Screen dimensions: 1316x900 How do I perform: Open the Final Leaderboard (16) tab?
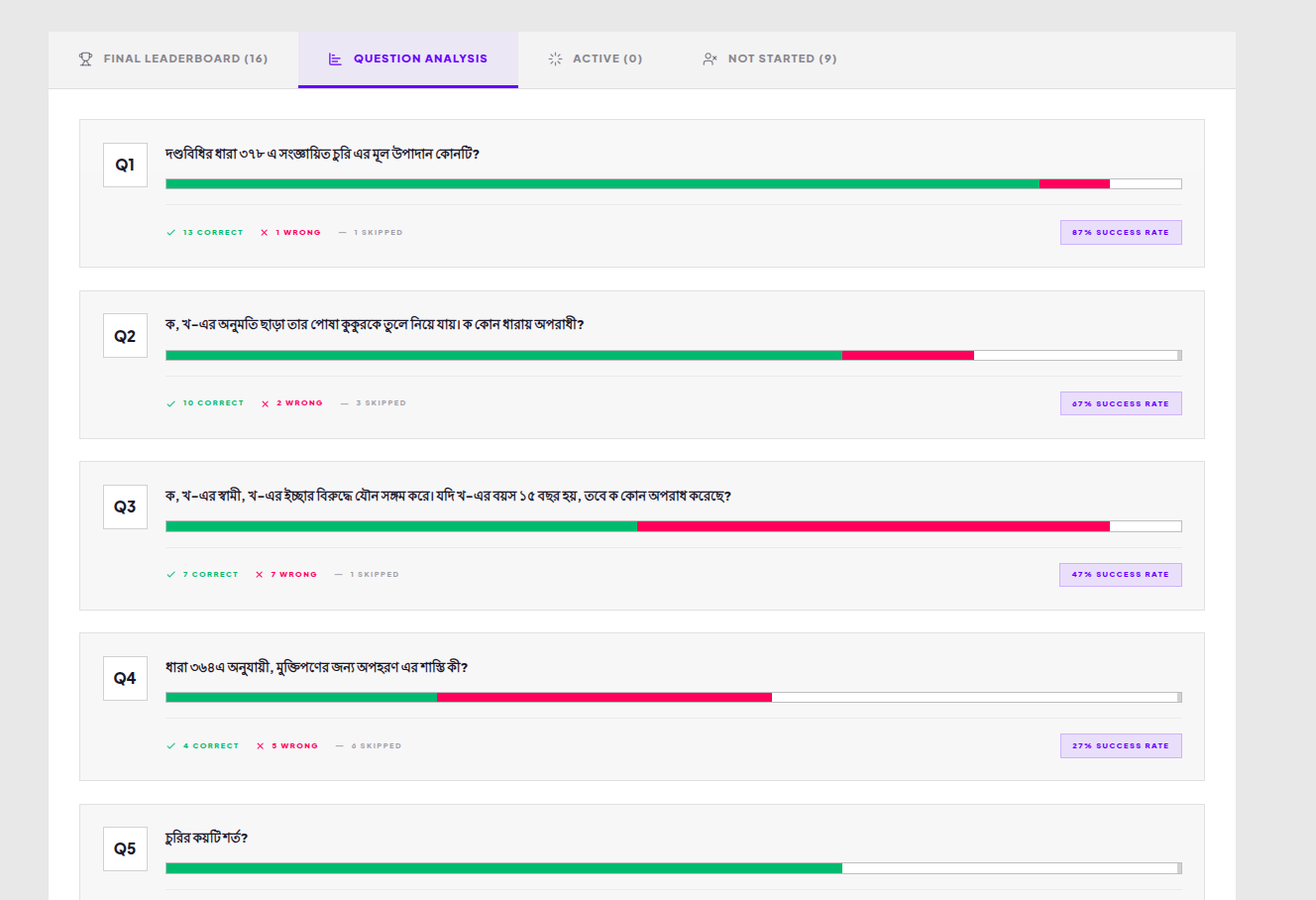(173, 58)
